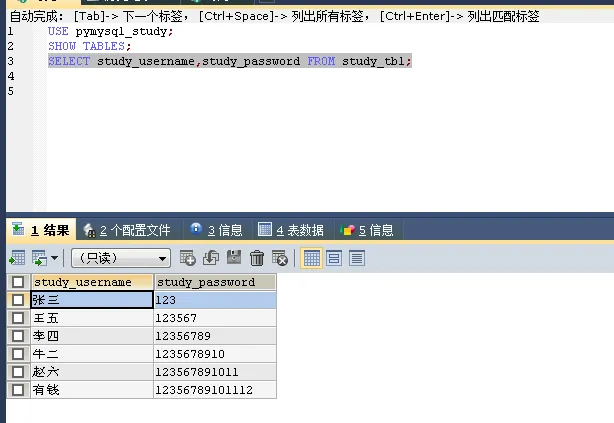614x423 pixels.
Task: Check the row checkbox for 张三
Action: click(18, 300)
